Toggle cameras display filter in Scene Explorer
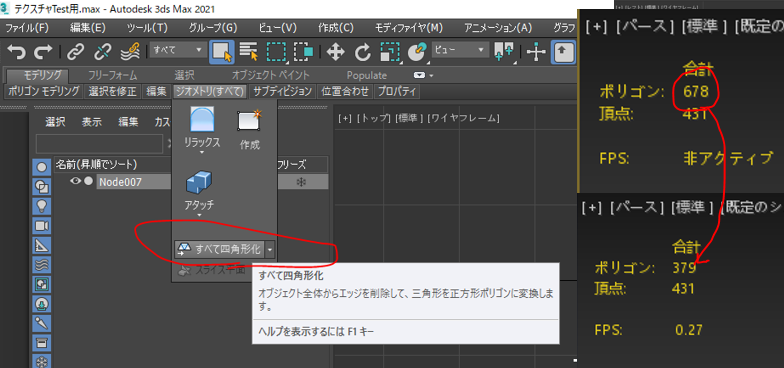The image size is (784, 368). [42, 226]
